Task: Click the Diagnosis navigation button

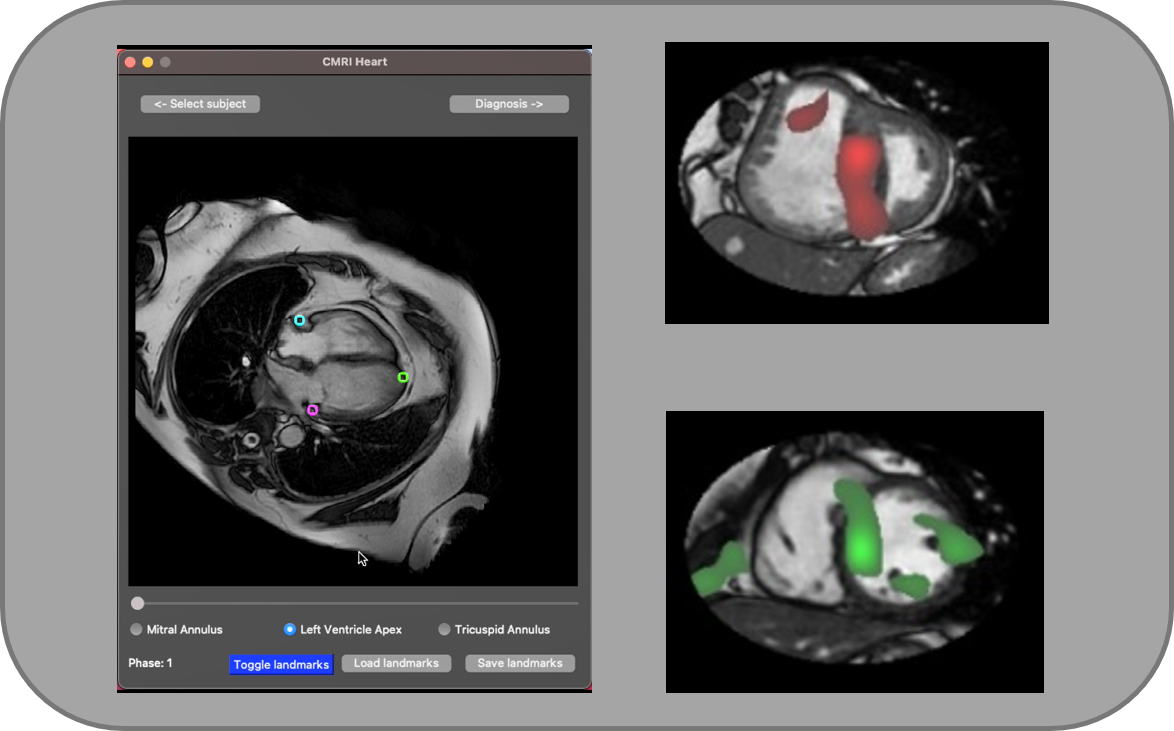Action: [x=508, y=103]
